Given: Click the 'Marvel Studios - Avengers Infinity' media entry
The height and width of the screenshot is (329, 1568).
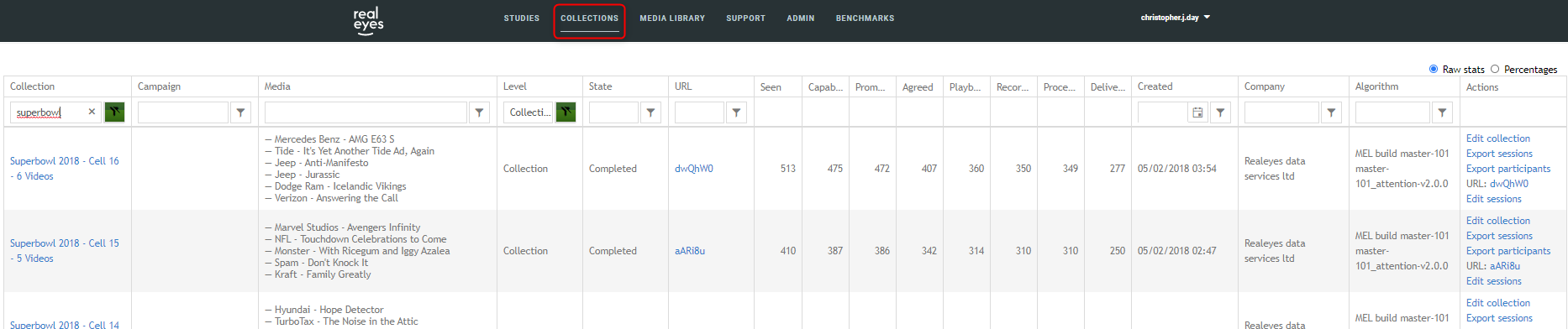Looking at the screenshot, I should 343,227.
